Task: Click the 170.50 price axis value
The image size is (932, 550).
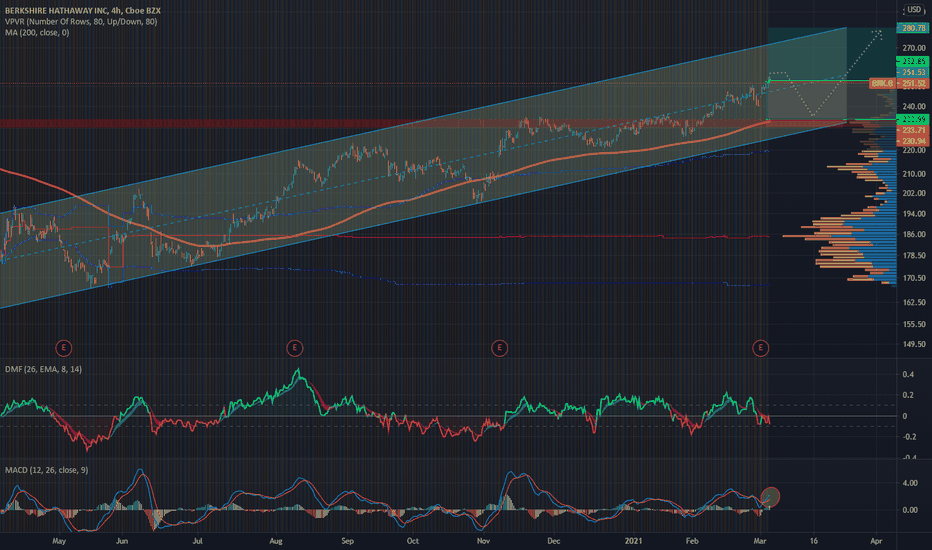Action: pos(914,278)
